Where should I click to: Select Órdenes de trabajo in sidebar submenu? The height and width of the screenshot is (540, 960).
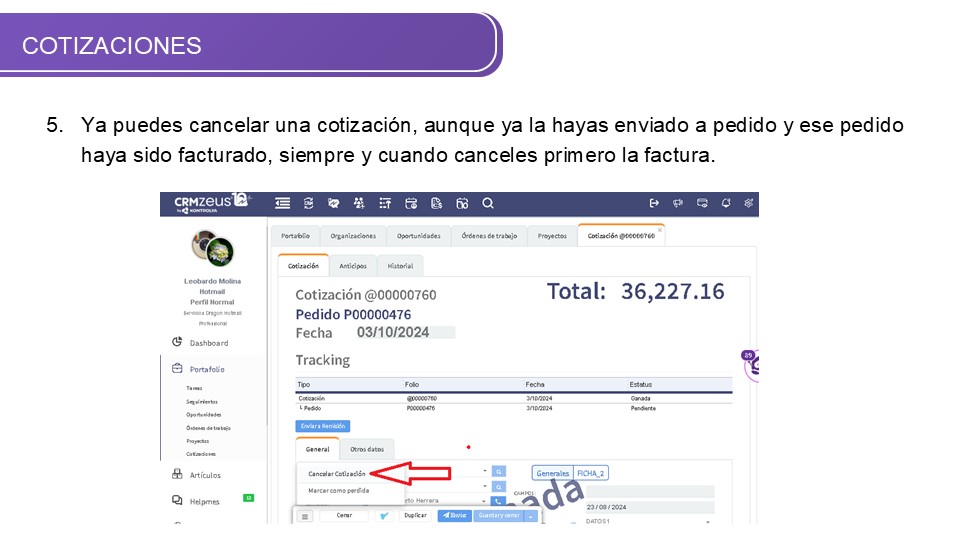point(208,428)
